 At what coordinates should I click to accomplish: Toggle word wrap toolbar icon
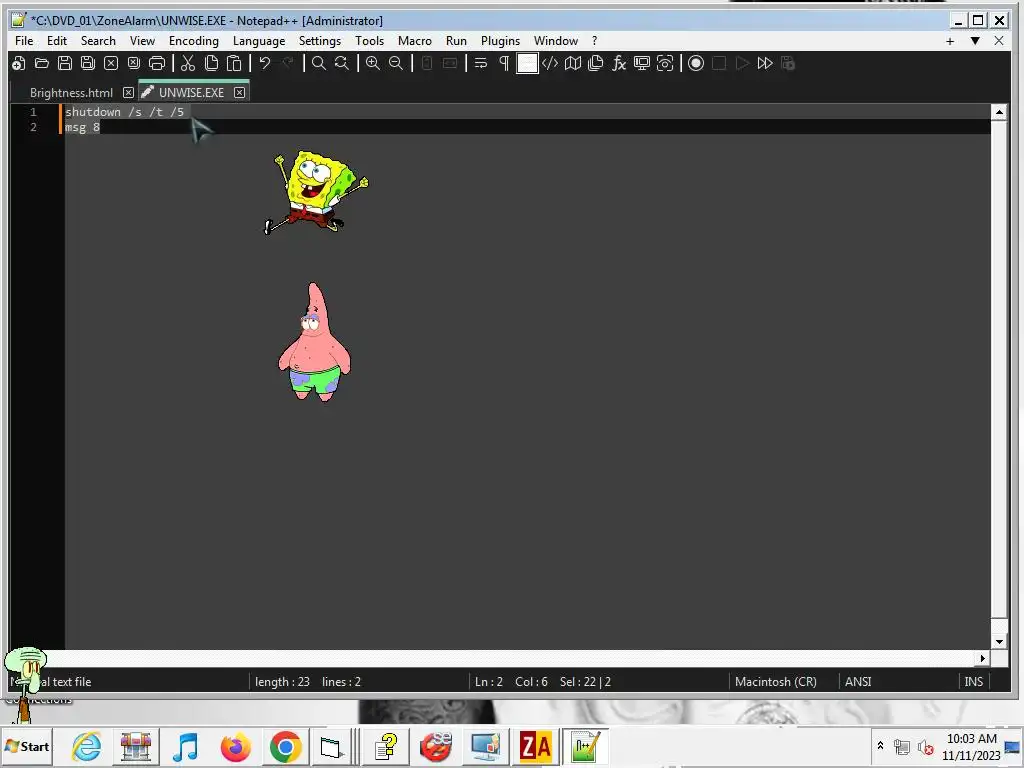point(481,63)
